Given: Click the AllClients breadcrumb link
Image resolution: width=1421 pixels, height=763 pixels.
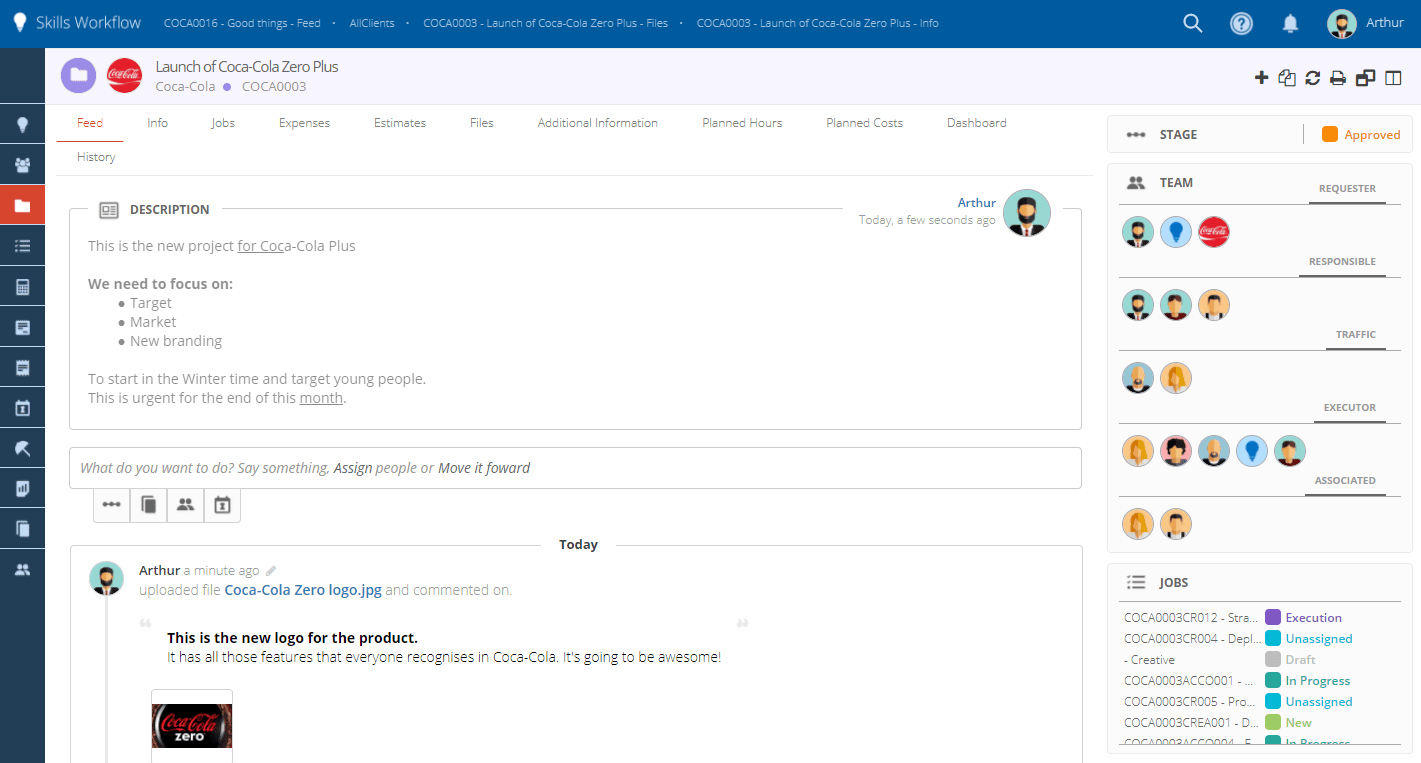Looking at the screenshot, I should click(x=372, y=23).
